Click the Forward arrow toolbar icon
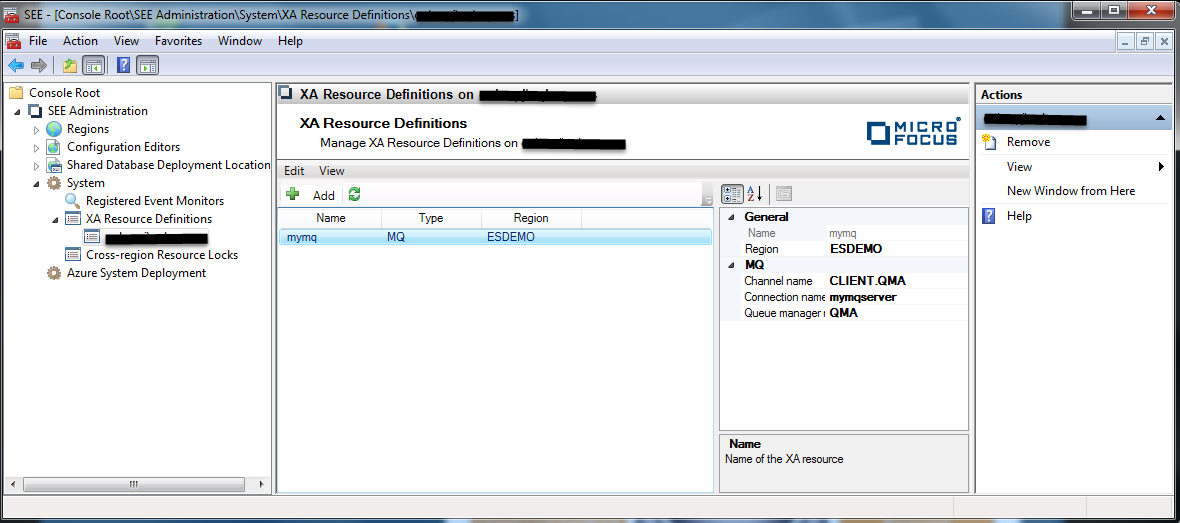This screenshot has height=523, width=1180. (38, 65)
